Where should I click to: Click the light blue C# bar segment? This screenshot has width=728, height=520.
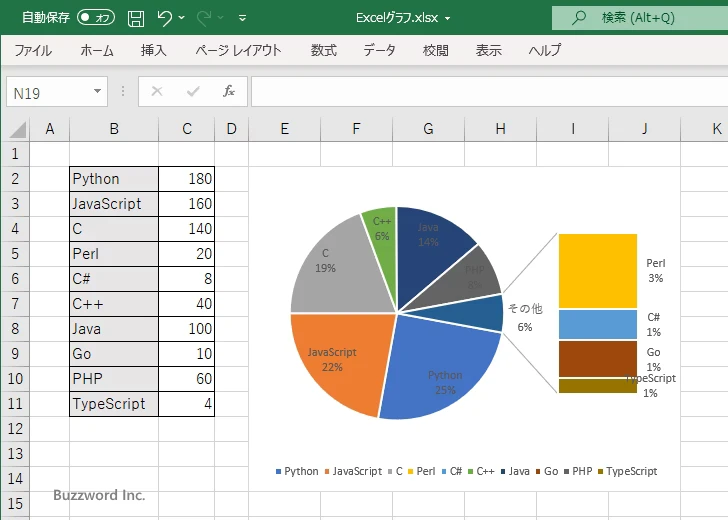click(x=598, y=325)
